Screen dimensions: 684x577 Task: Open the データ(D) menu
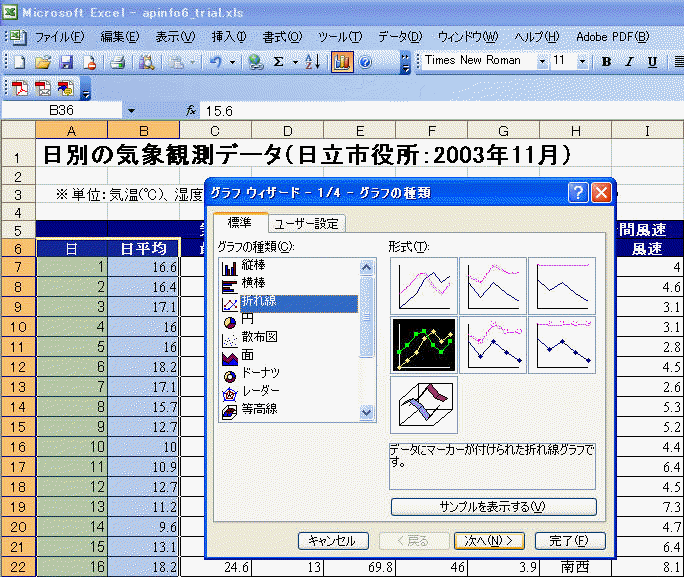point(400,37)
